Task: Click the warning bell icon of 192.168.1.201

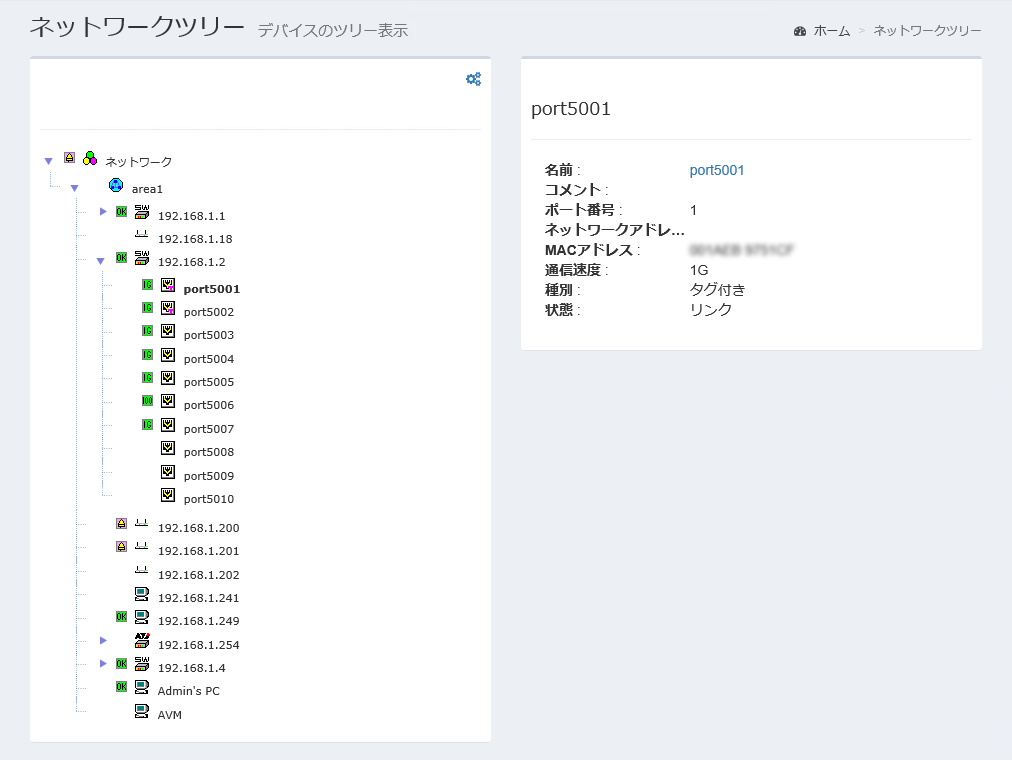Action: 121,546
